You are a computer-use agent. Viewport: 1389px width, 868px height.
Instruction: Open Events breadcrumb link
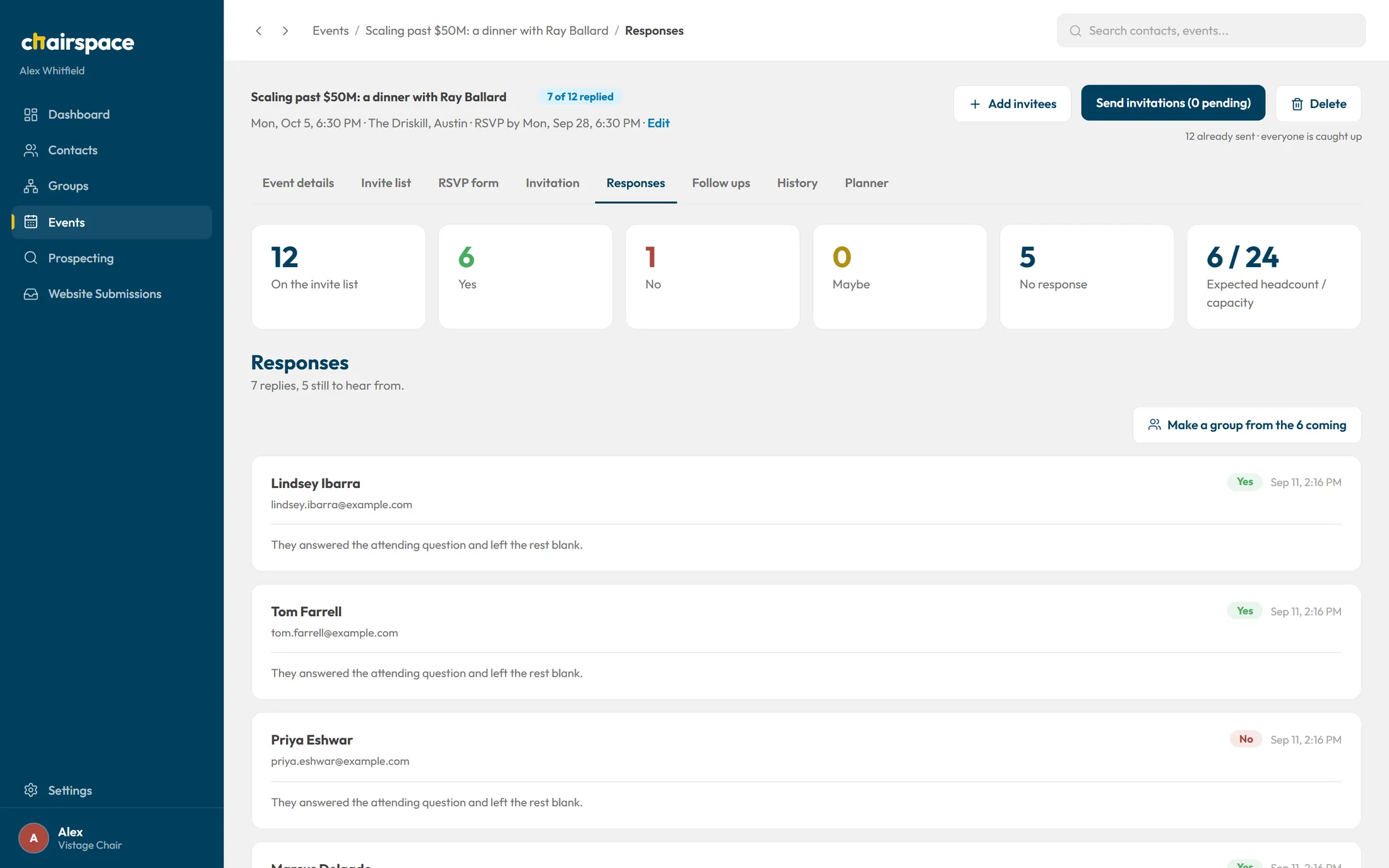[330, 30]
